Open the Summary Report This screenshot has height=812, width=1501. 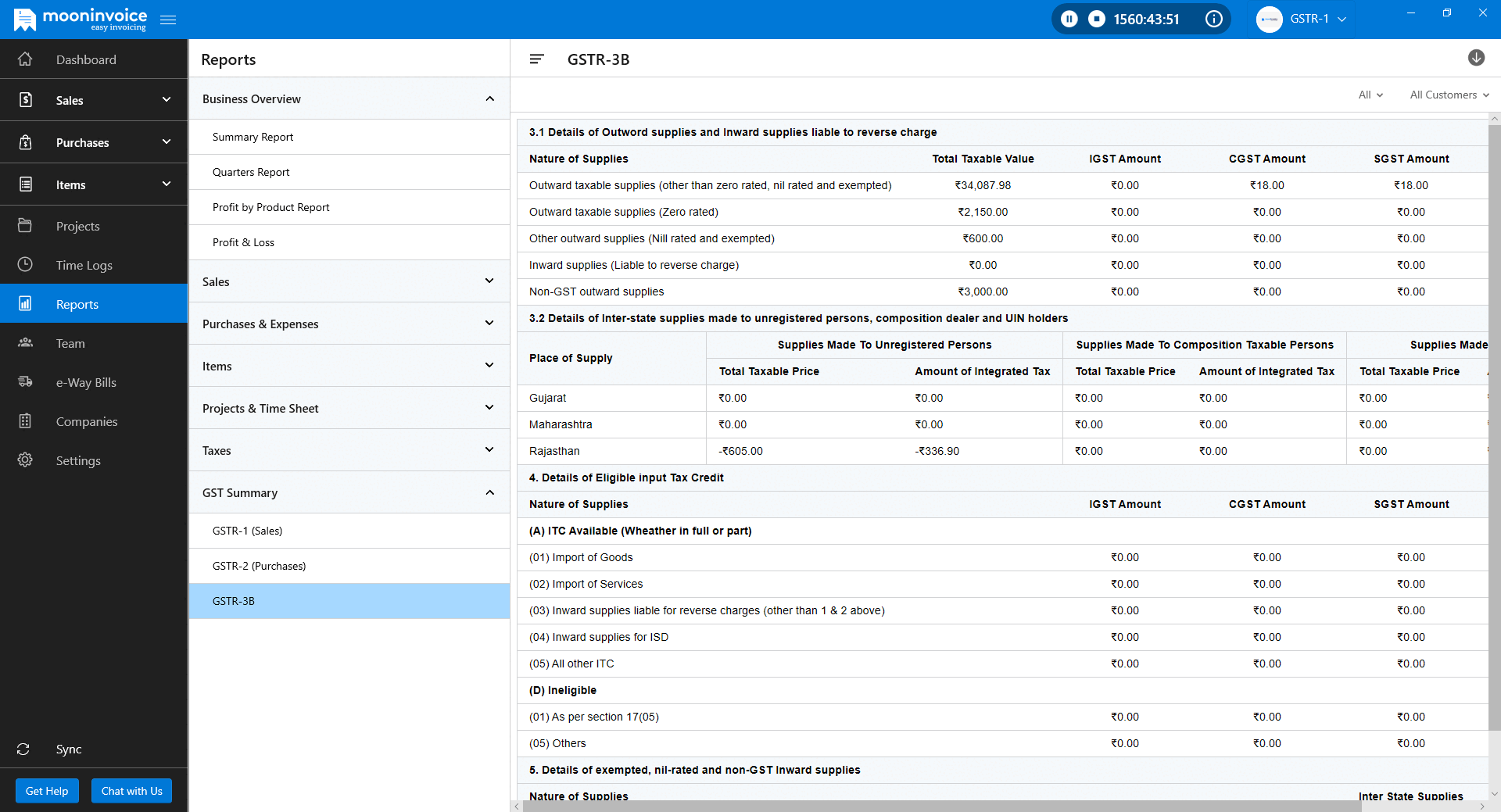[349, 137]
